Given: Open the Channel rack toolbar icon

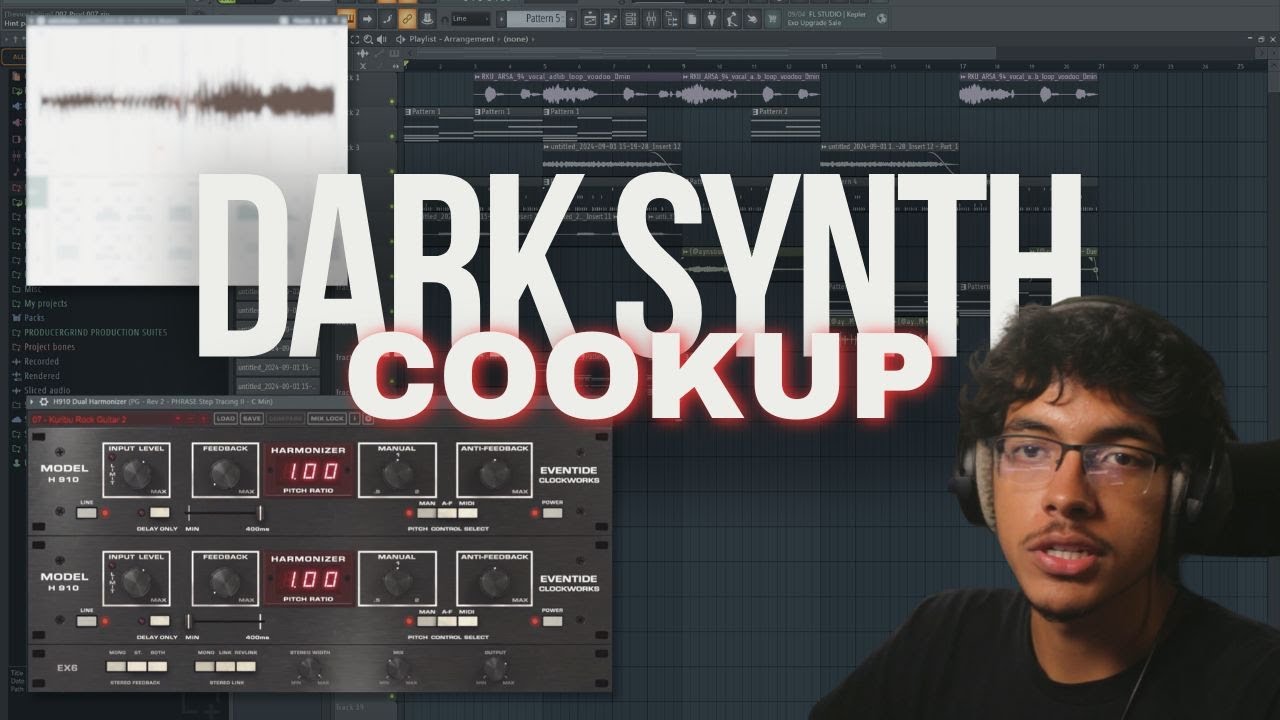Looking at the screenshot, I should (631, 18).
